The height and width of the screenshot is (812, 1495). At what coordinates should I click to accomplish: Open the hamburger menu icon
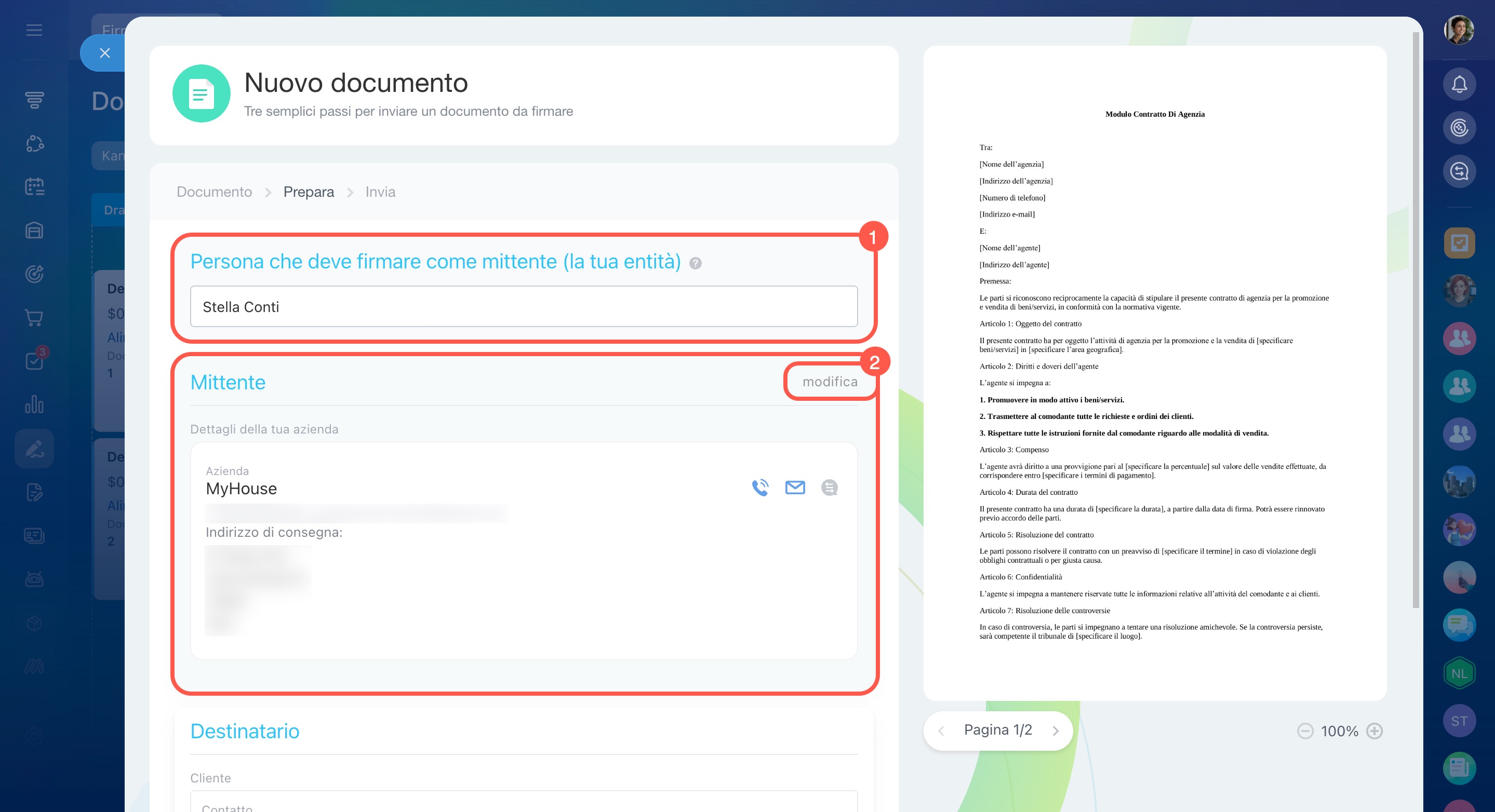point(34,30)
